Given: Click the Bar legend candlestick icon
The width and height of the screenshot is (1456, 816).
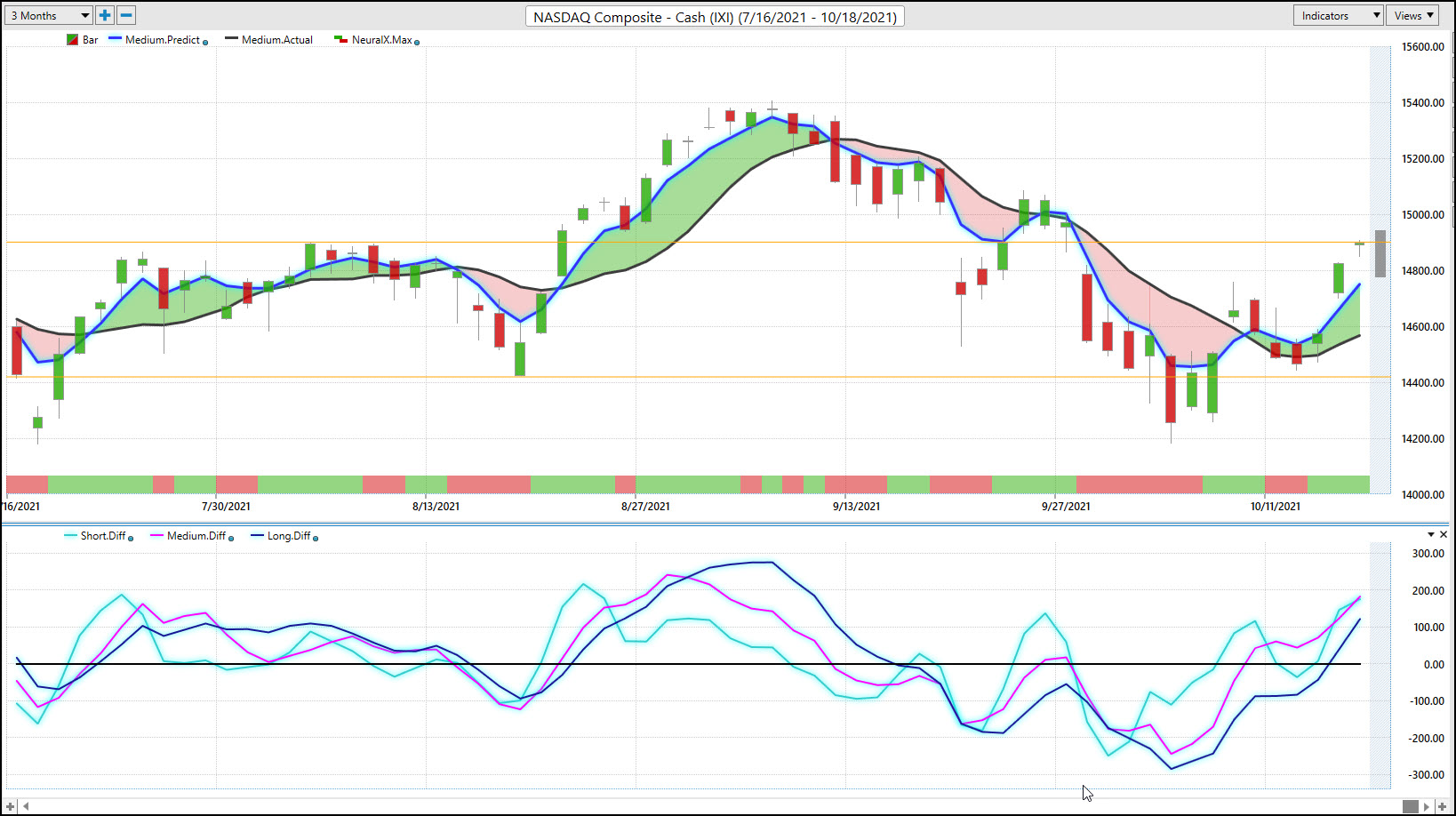Looking at the screenshot, I should 72,40.
